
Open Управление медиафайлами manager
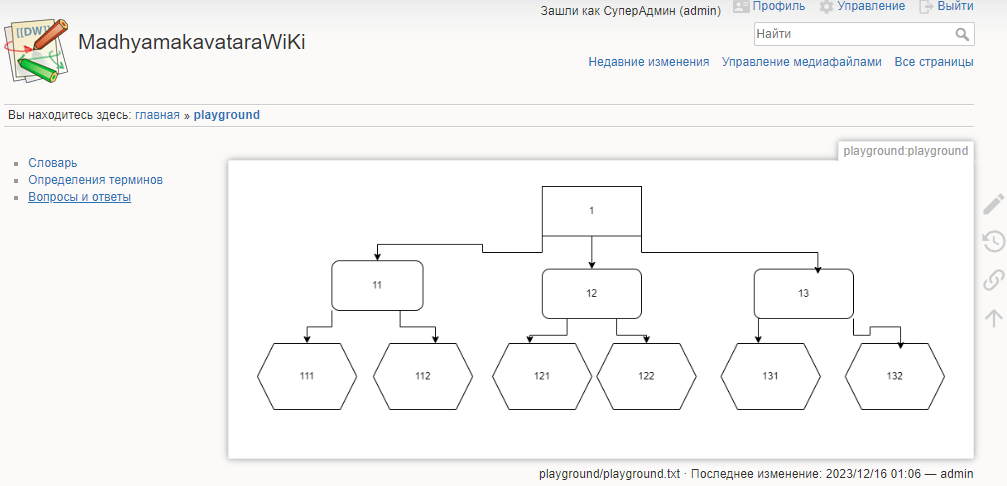point(801,62)
